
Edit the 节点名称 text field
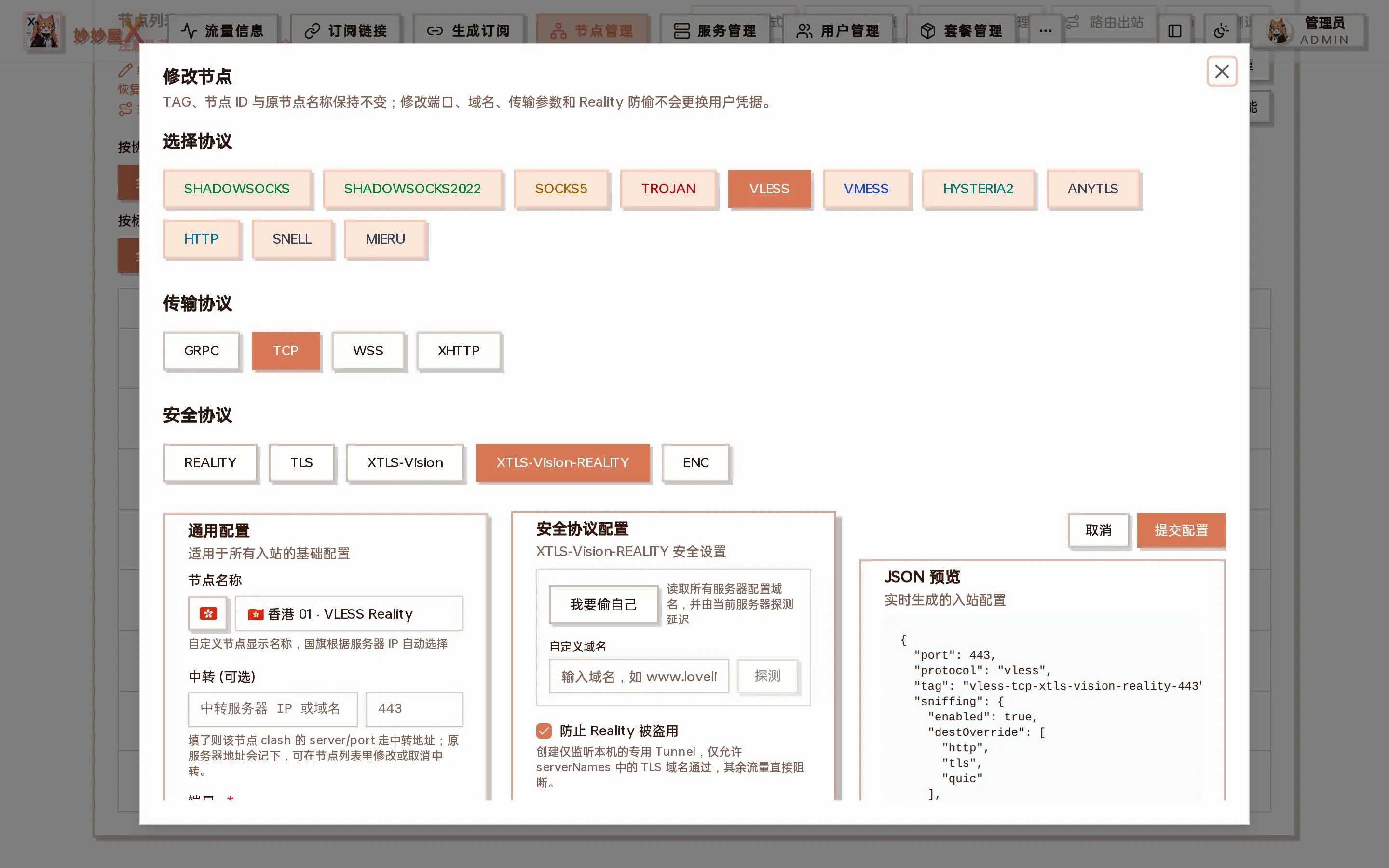pyautogui.click(x=349, y=614)
